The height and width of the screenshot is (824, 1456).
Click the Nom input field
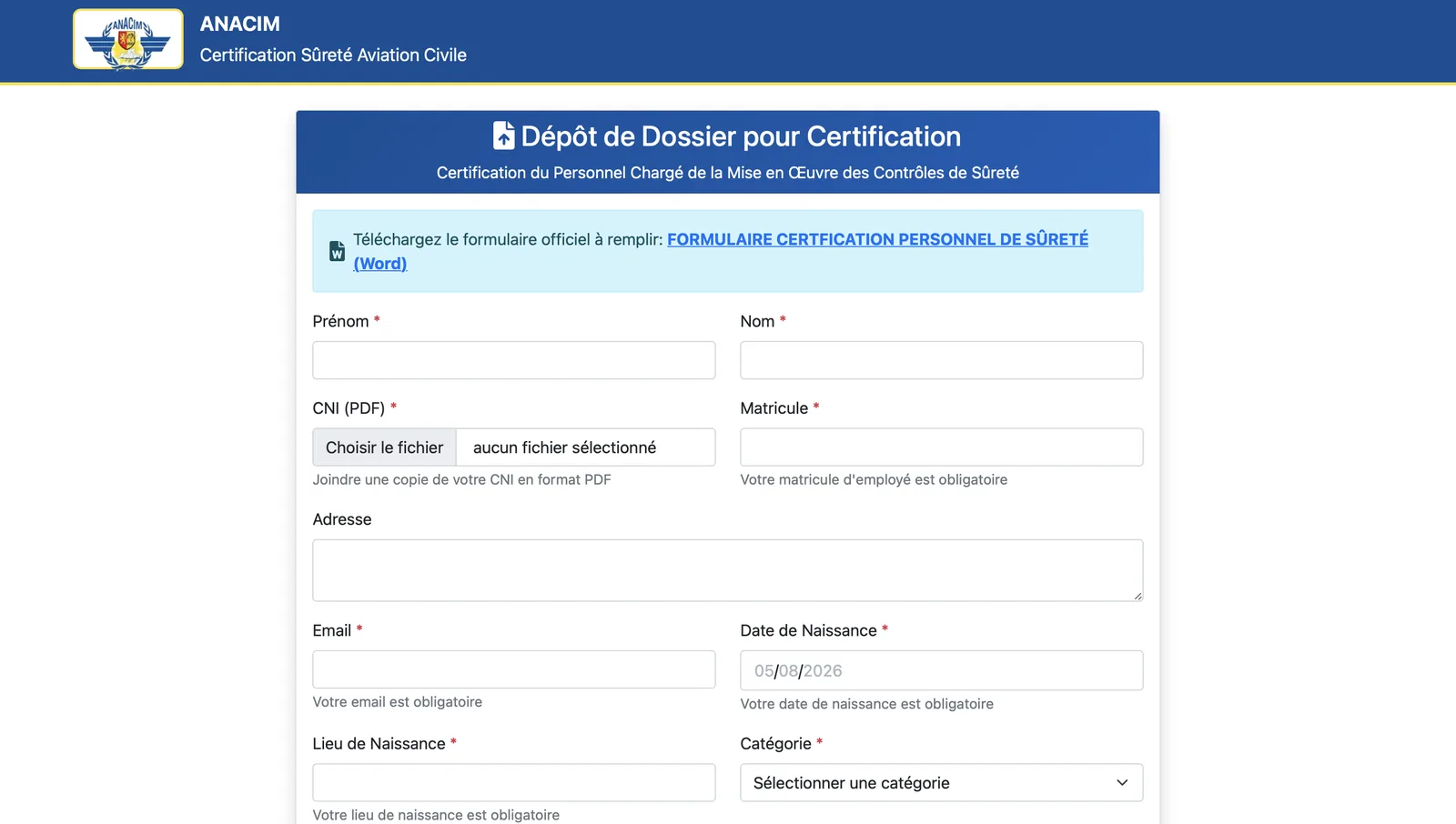point(942,360)
